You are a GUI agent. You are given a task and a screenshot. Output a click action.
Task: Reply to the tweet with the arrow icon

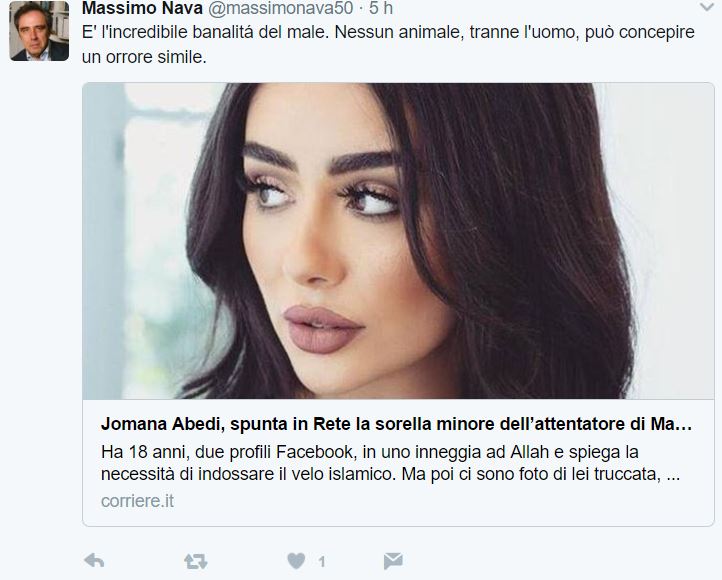pos(94,561)
